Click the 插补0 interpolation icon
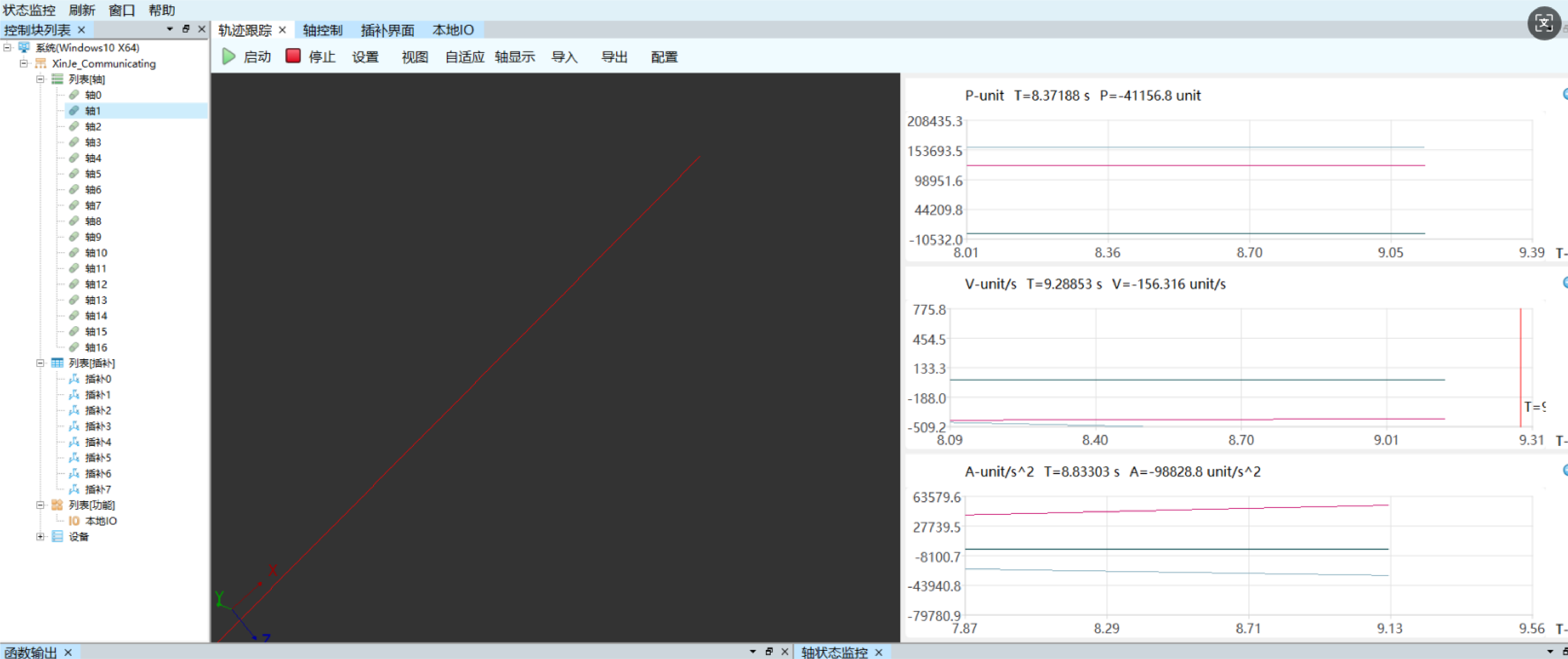Screen dimensions: 1568x659 tap(74, 379)
